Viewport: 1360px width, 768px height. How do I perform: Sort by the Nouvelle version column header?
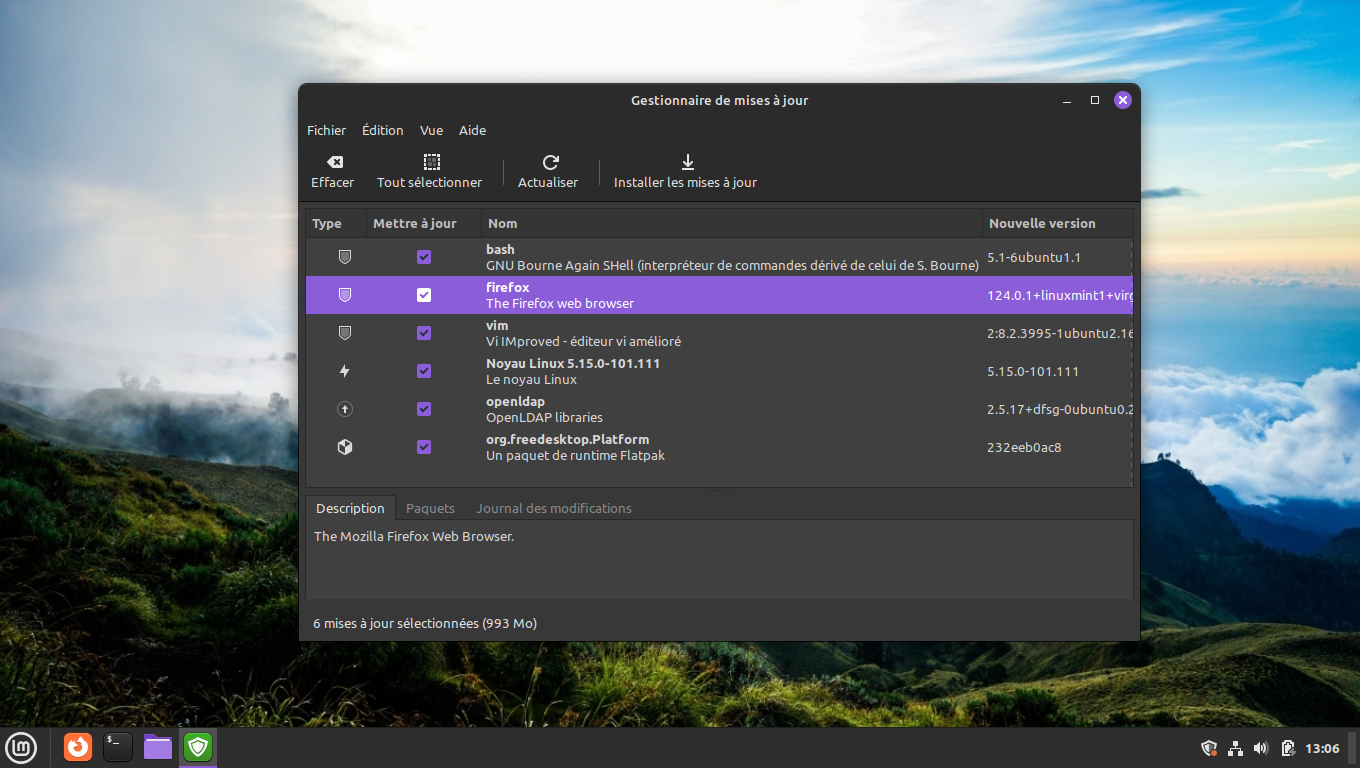pos(1042,223)
